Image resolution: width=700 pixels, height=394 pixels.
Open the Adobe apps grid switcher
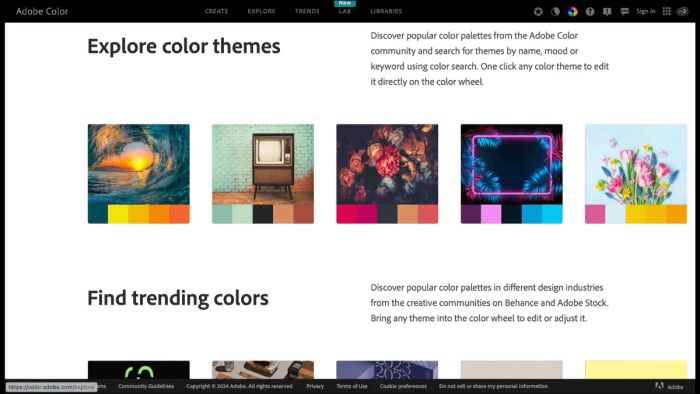(667, 11)
